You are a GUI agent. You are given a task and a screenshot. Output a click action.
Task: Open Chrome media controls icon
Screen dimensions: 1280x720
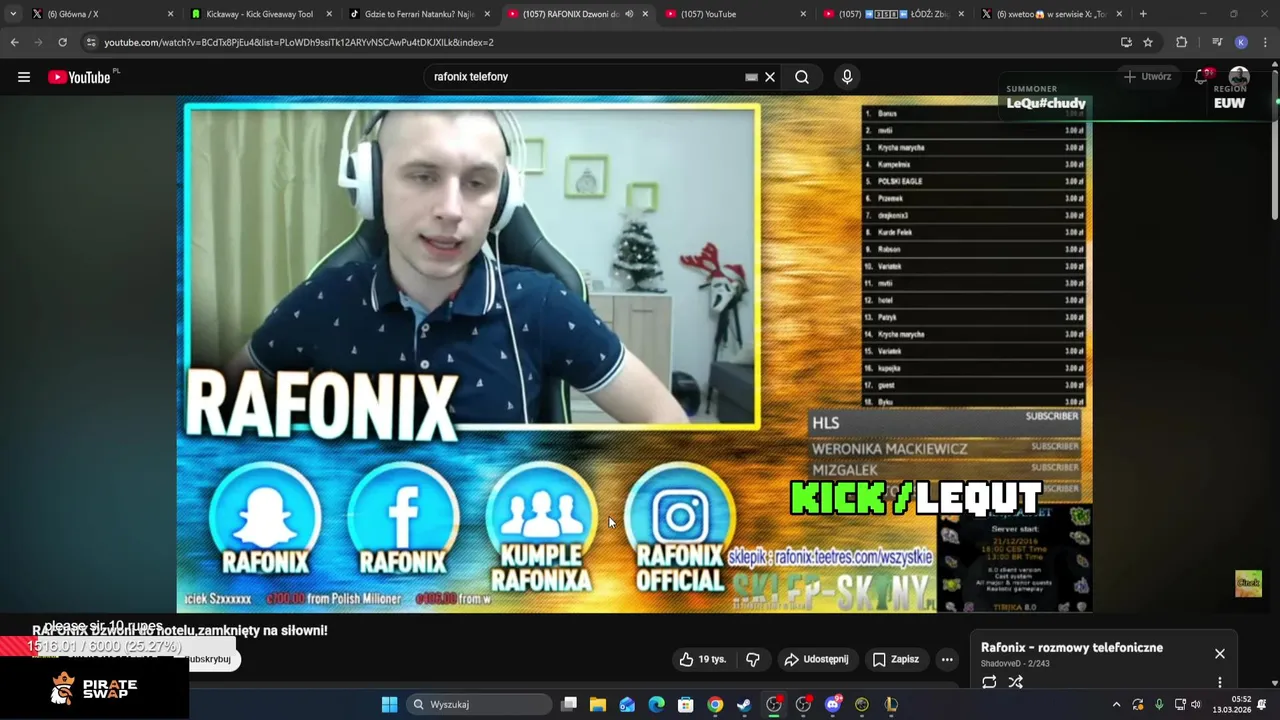tap(1217, 42)
